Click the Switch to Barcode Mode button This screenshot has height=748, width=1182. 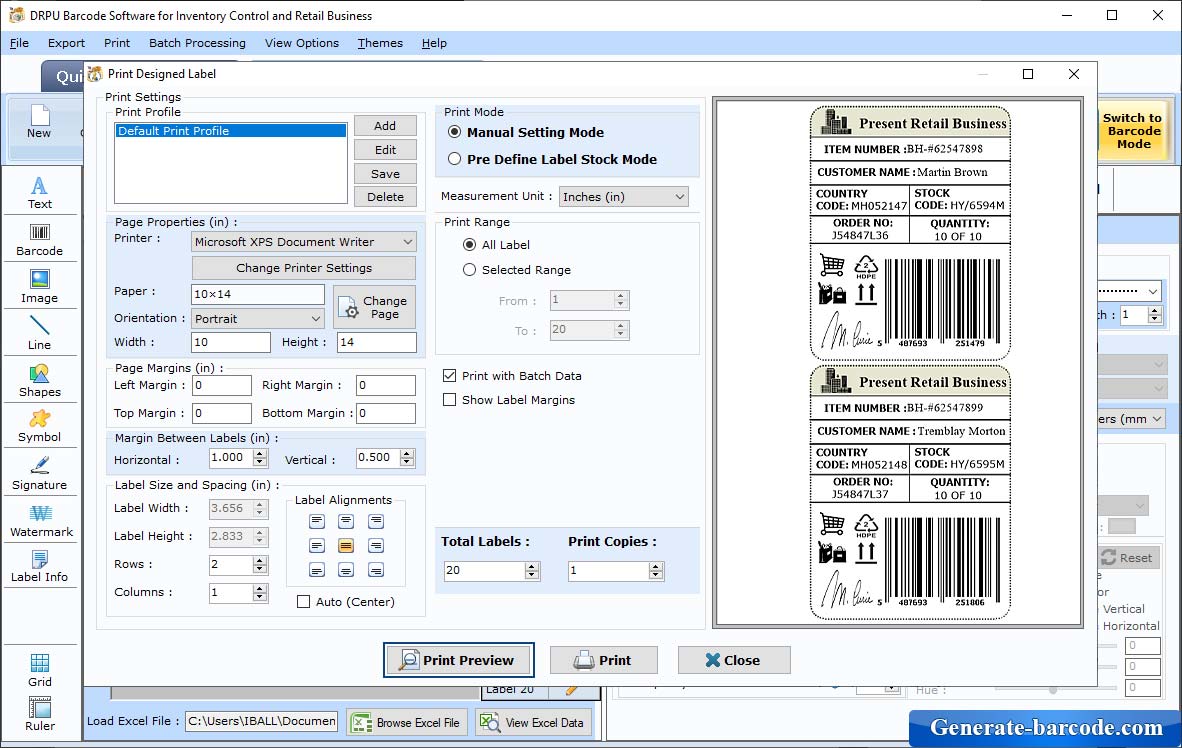click(1132, 130)
